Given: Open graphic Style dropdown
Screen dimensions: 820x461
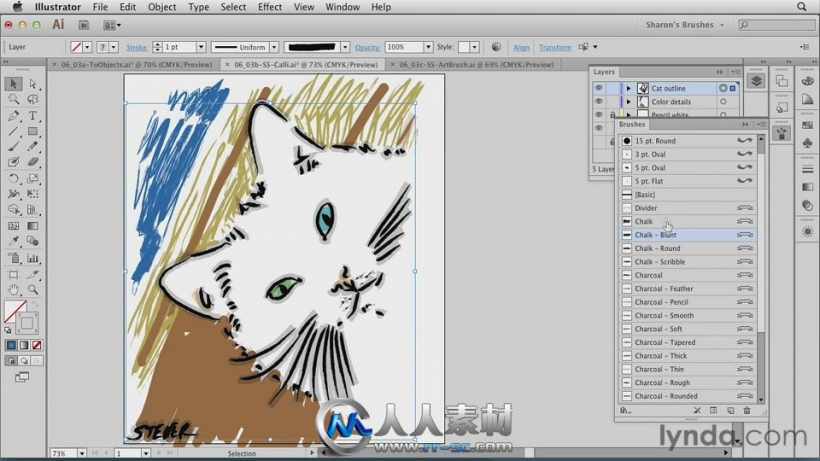Looking at the screenshot, I should [474, 47].
